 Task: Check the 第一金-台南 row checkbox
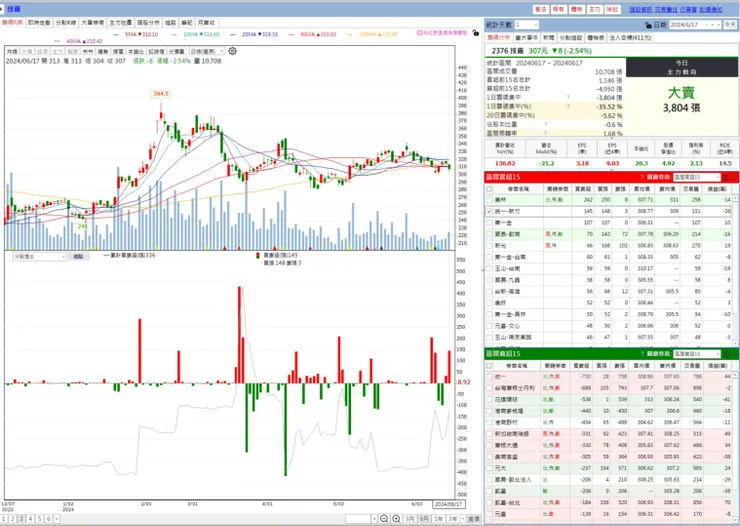(x=489, y=257)
